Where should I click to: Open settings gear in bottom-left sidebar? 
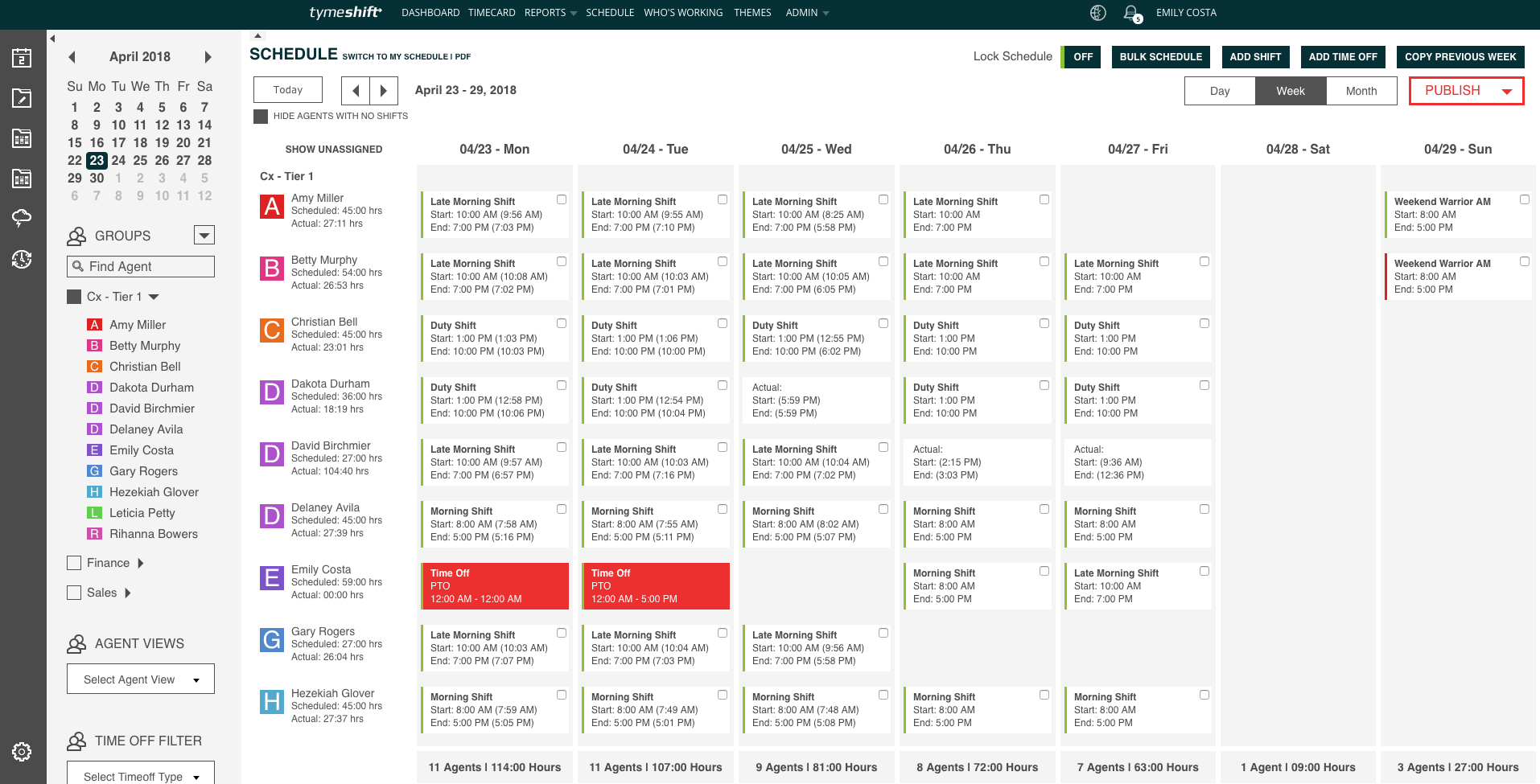[x=22, y=752]
